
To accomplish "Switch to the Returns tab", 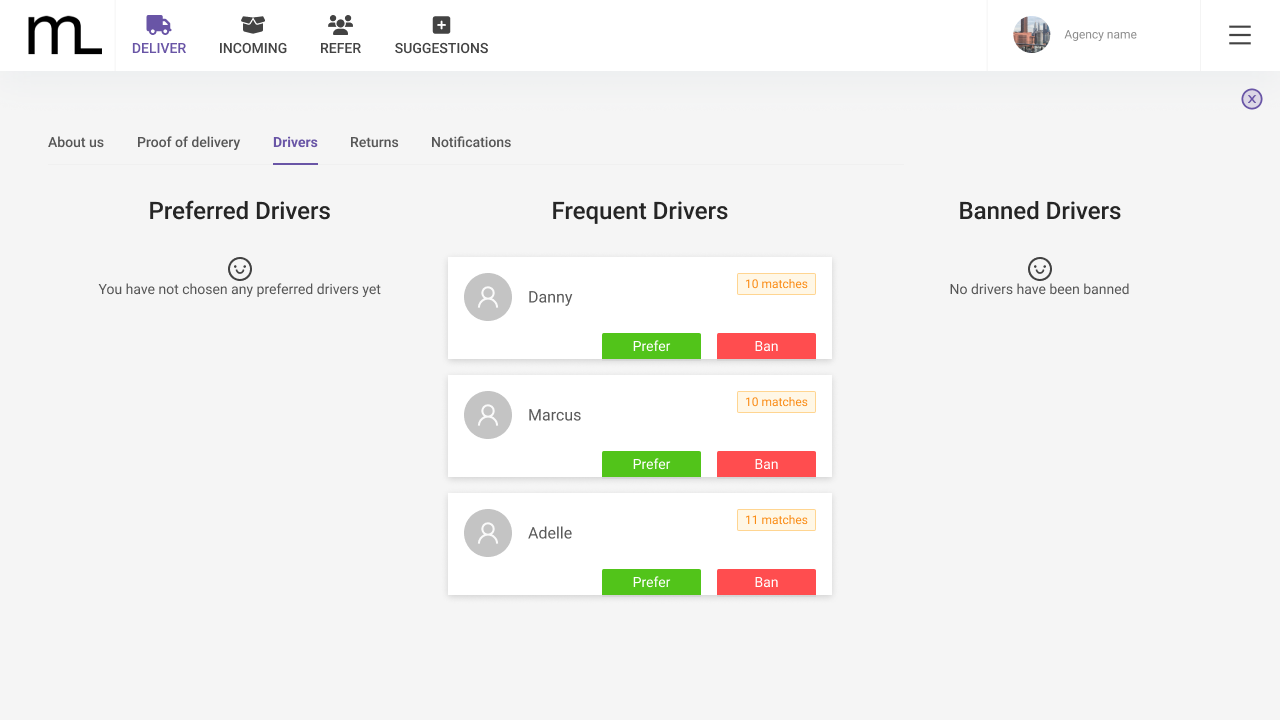I will [374, 142].
